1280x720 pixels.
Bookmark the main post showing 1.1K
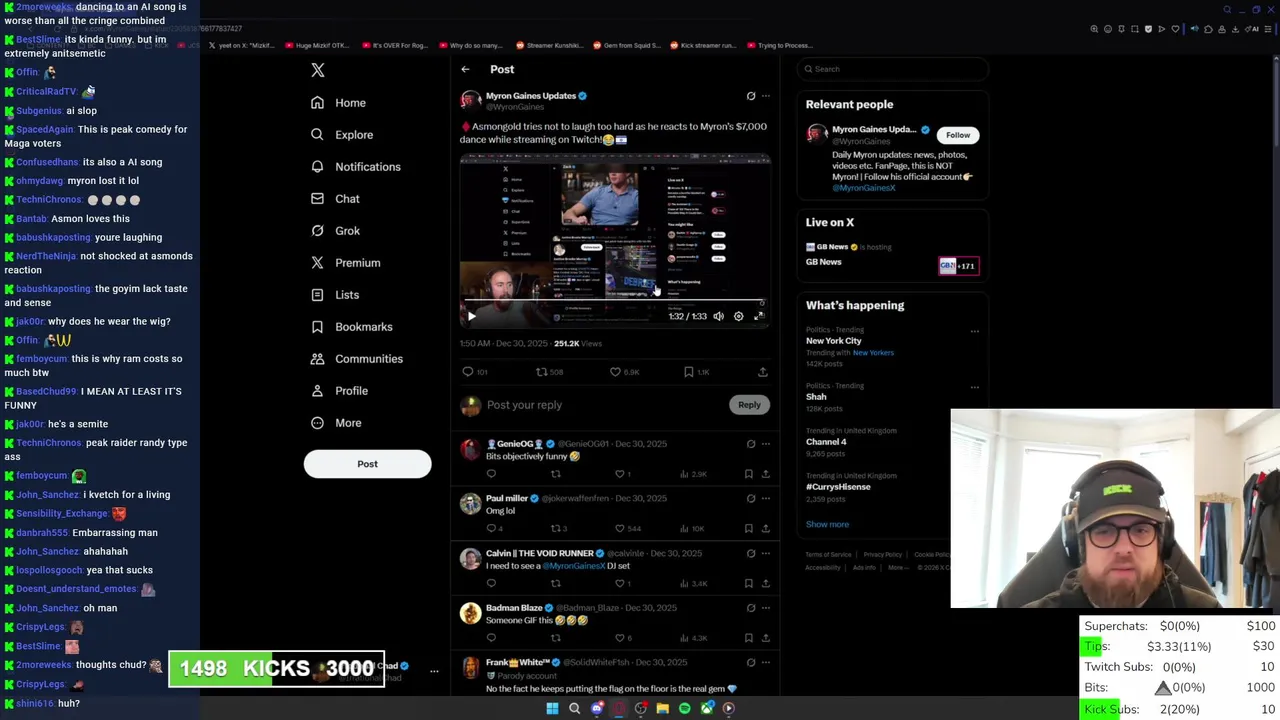click(x=696, y=372)
